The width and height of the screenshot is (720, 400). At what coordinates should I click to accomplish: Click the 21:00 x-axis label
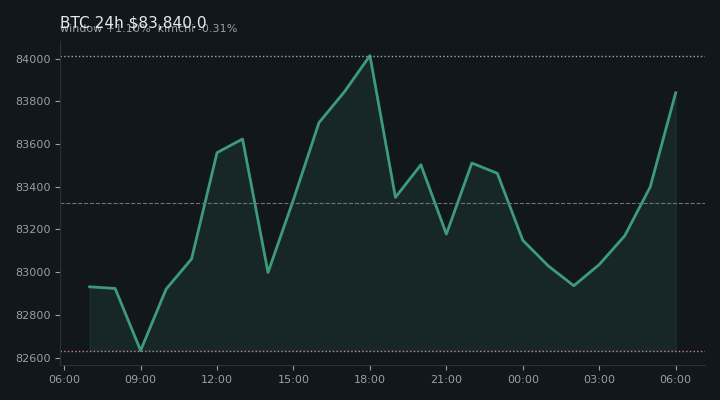tap(446, 379)
